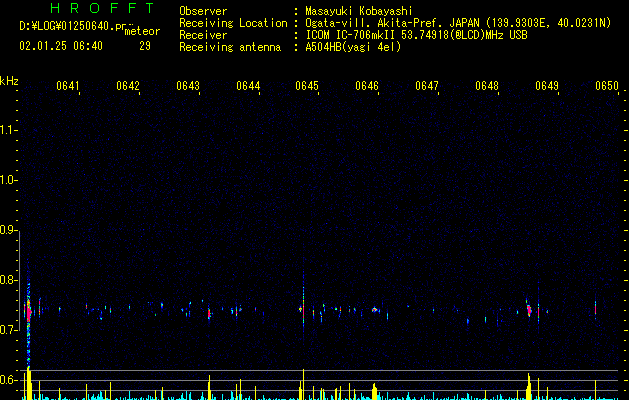Click the 0647 time marker
Viewport: 629px width, 400px height.
point(427,86)
